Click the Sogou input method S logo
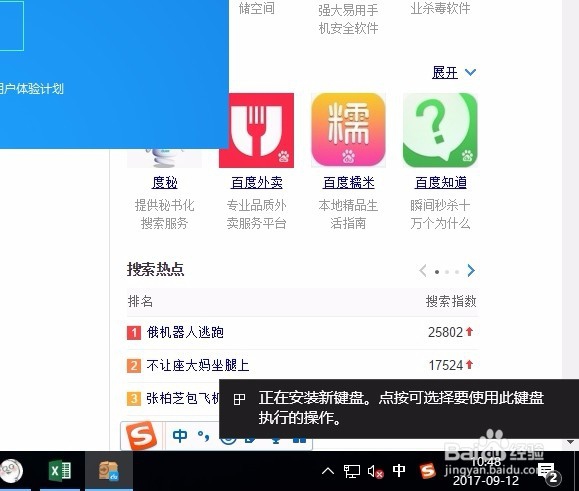The height and width of the screenshot is (491, 579). (x=141, y=436)
